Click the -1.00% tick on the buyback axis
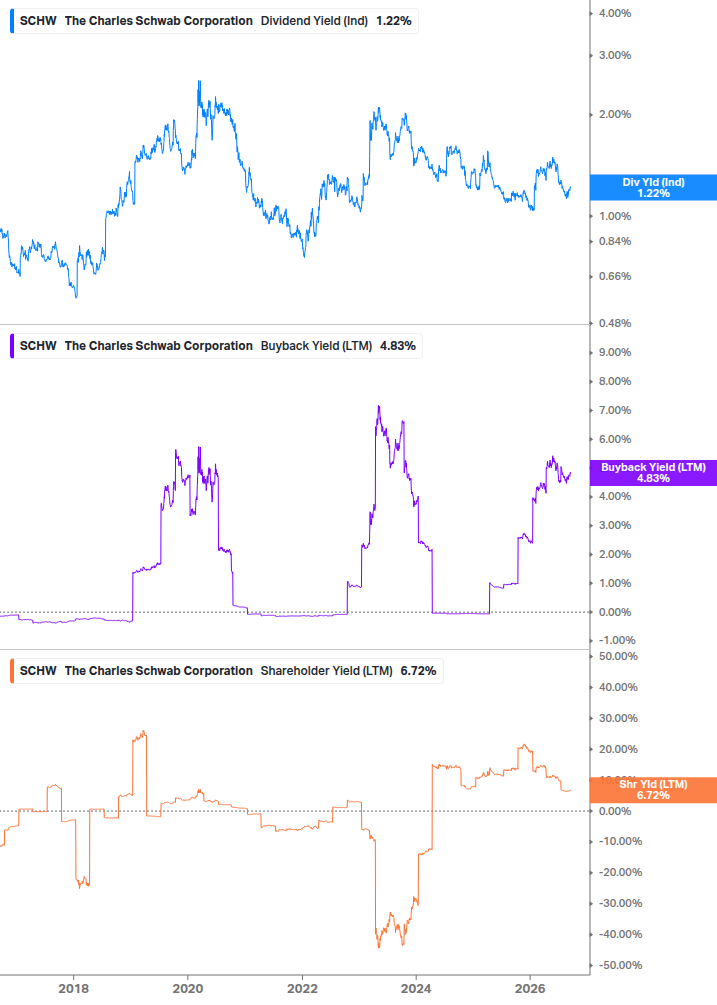This screenshot has width=717, height=1005. coord(617,640)
